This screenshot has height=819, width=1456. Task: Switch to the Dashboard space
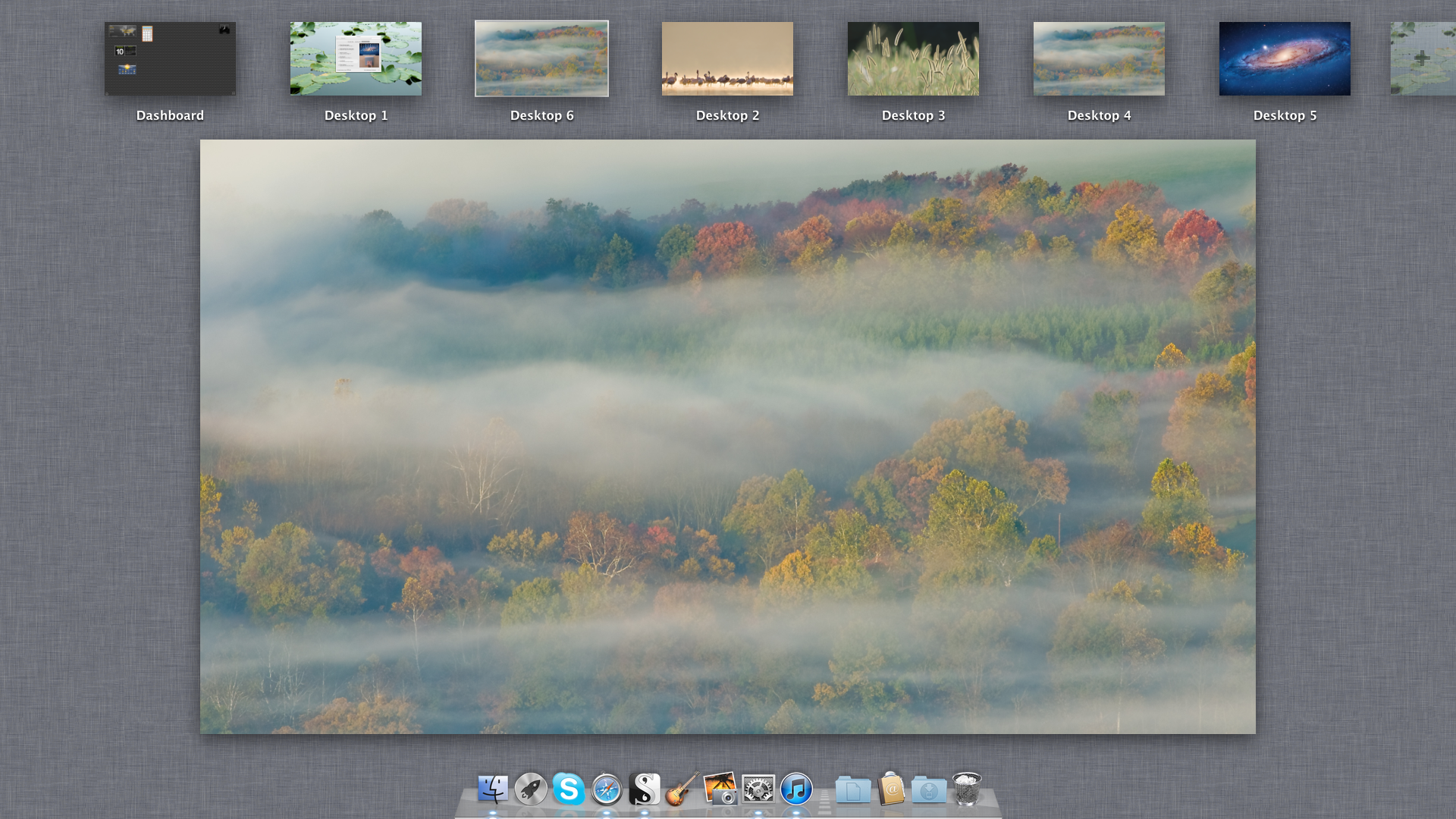[x=170, y=59]
